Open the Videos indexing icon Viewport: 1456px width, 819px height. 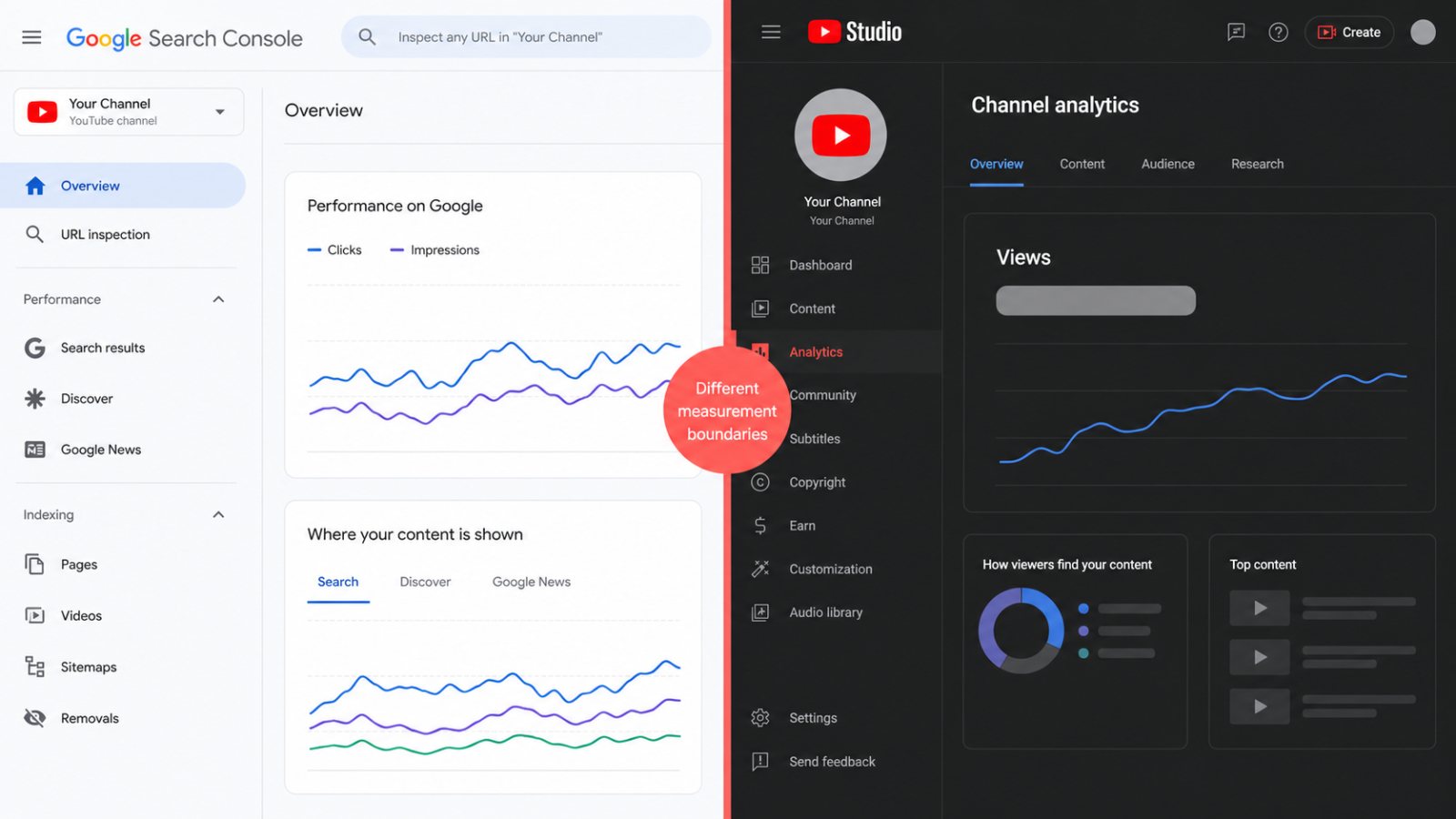(35, 616)
